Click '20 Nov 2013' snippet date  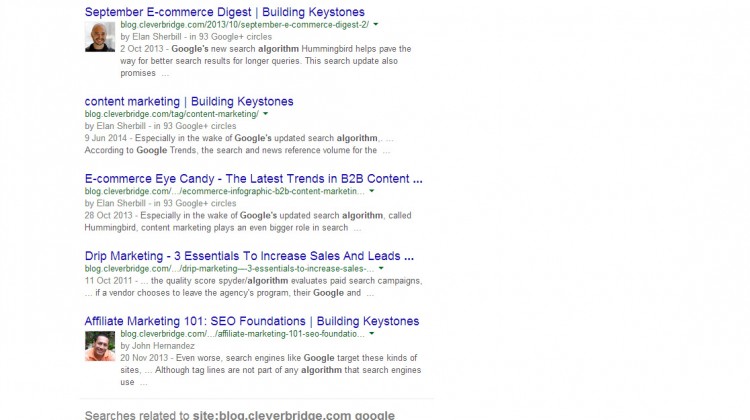[144, 358]
